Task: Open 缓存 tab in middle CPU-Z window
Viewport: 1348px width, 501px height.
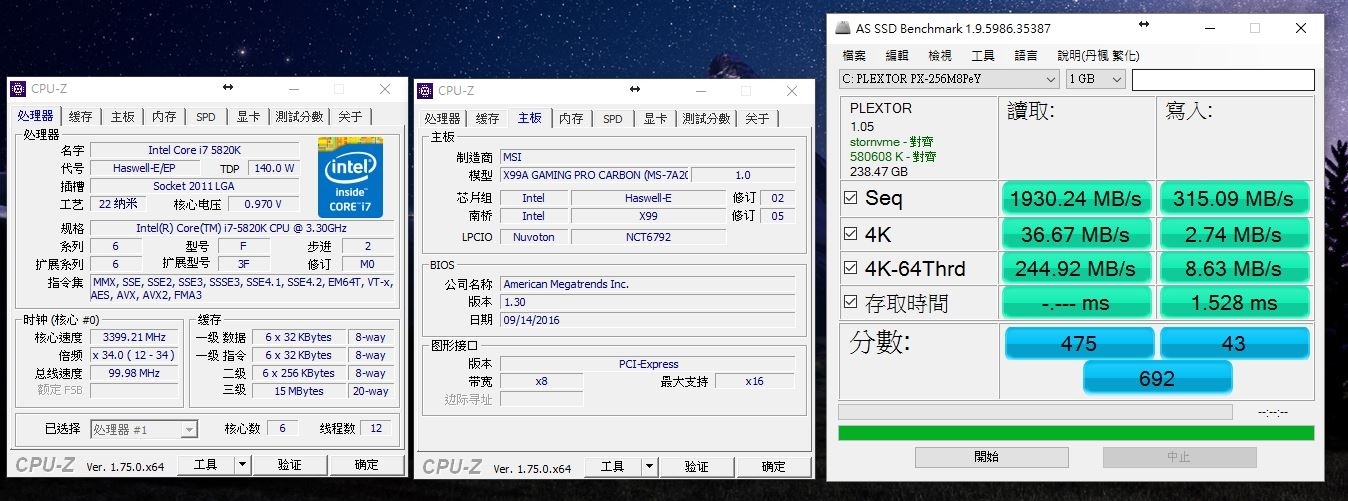Action: click(x=487, y=118)
